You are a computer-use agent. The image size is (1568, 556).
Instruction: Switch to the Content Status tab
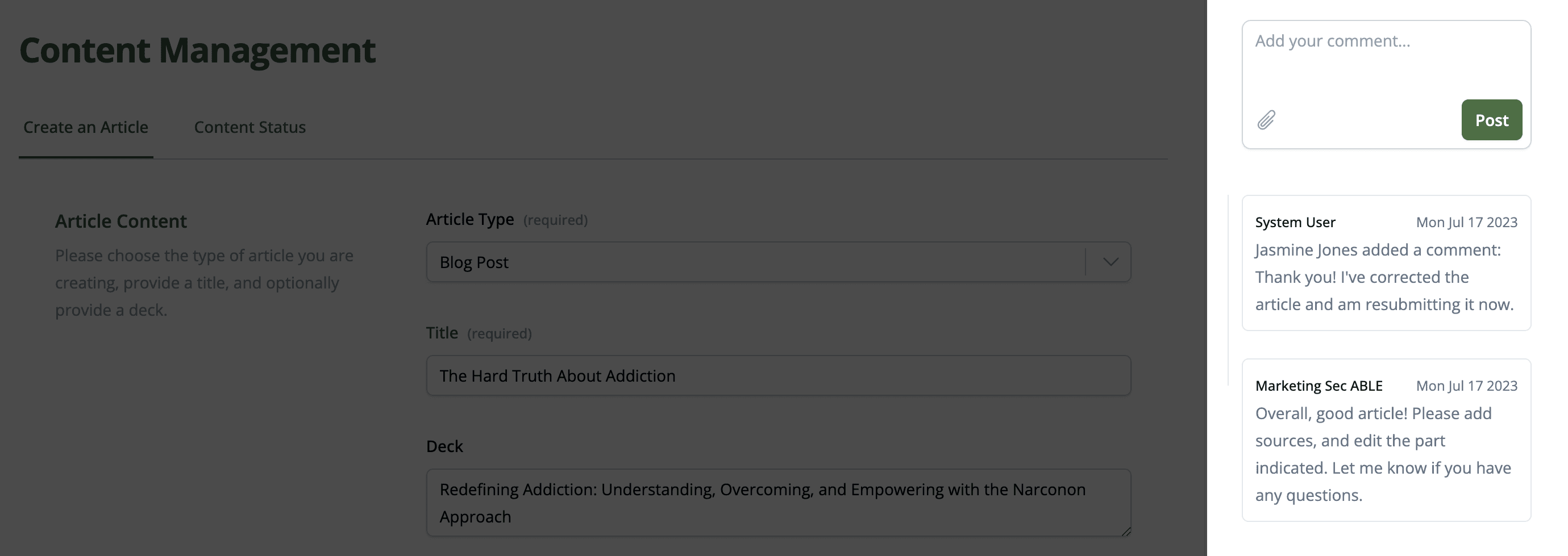click(249, 127)
